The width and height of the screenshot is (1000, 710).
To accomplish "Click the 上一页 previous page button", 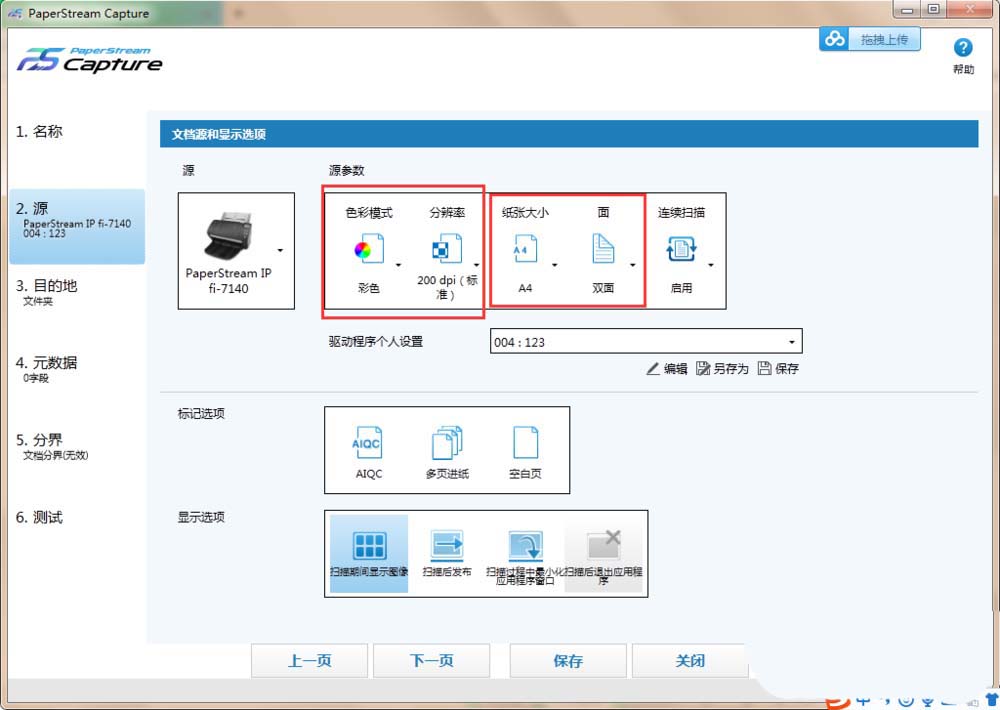I will point(309,660).
